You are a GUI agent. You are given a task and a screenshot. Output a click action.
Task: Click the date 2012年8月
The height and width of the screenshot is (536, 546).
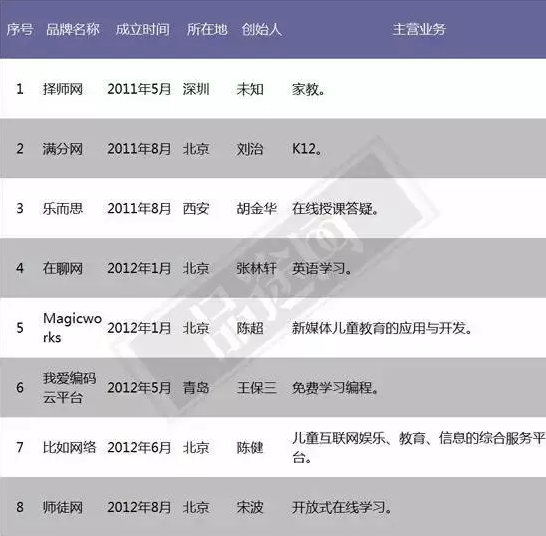(139, 507)
